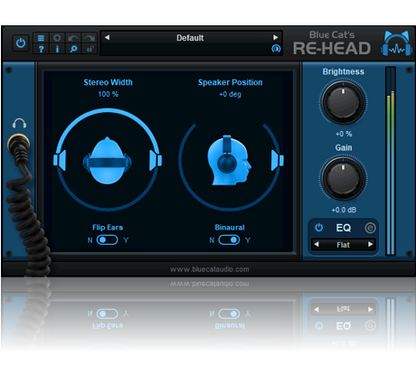Toggle the plugin bypass power button
This screenshot has width=416, height=376.
pyautogui.click(x=21, y=43)
